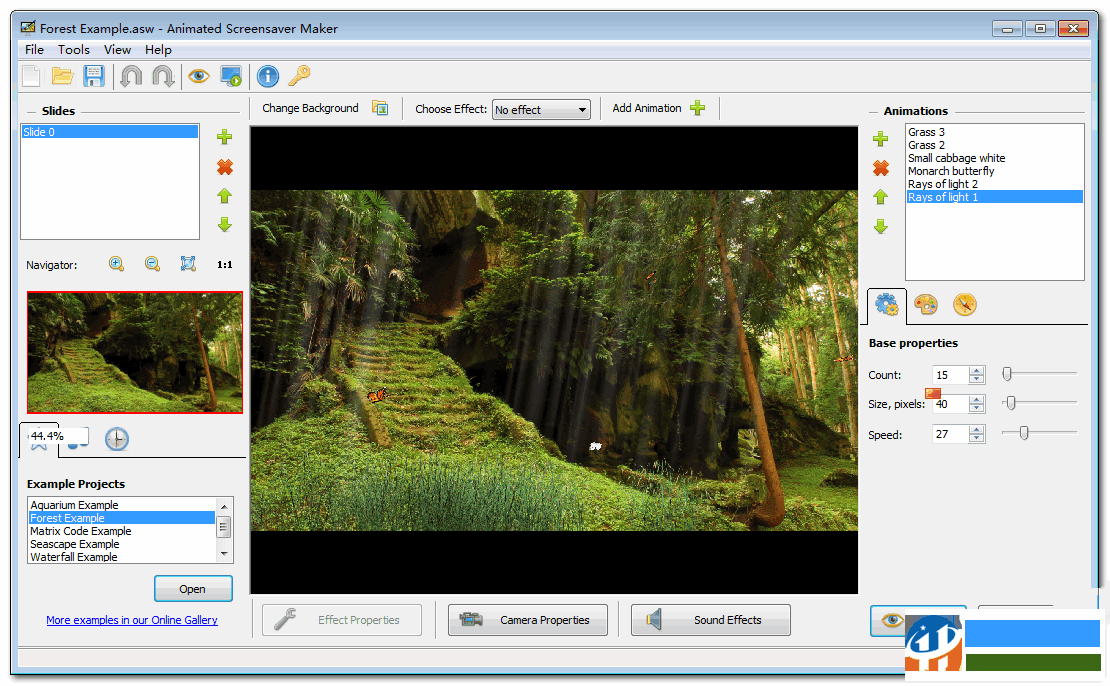The image size is (1110, 686).
Task: Click the blue About info icon
Action: click(267, 76)
